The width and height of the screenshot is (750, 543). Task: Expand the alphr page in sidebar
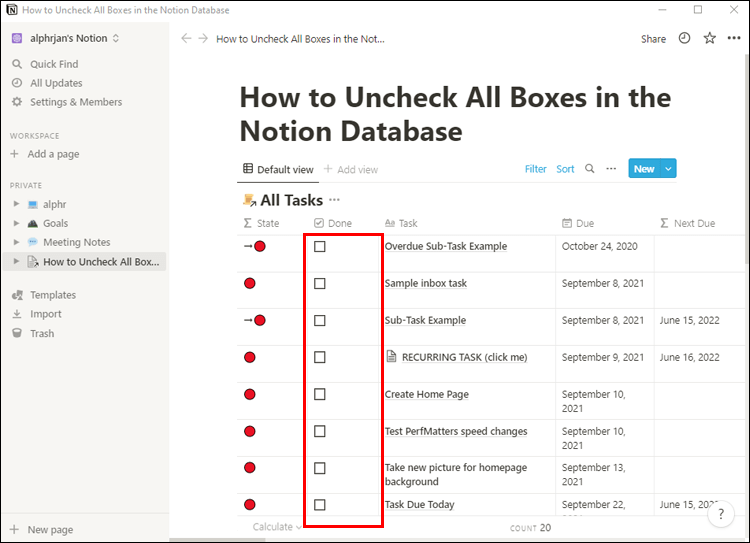tap(16, 204)
